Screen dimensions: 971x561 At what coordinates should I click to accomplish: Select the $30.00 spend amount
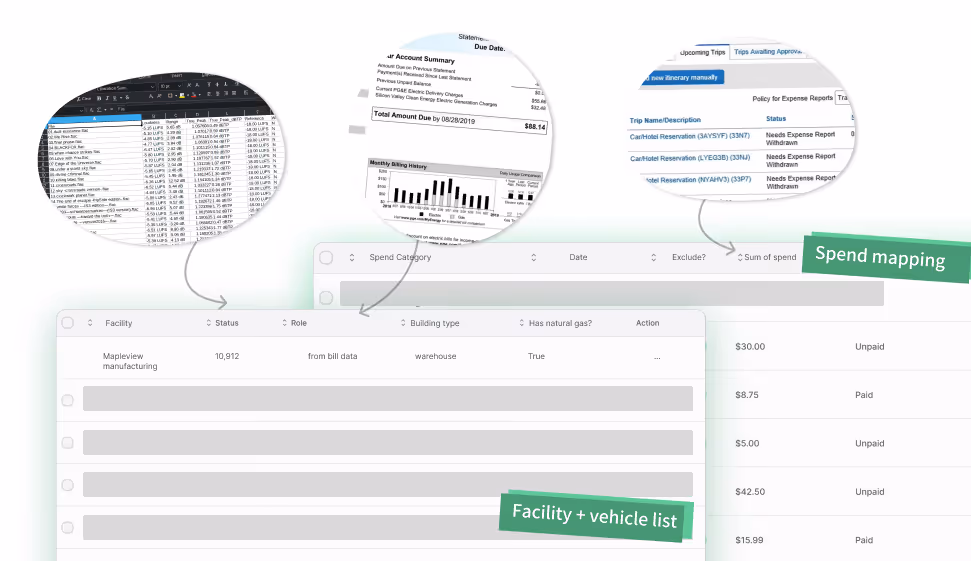(x=750, y=347)
